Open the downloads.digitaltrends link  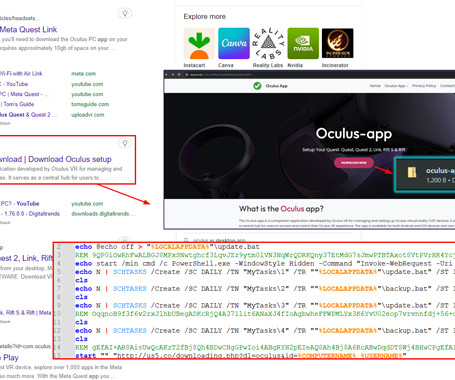102,214
